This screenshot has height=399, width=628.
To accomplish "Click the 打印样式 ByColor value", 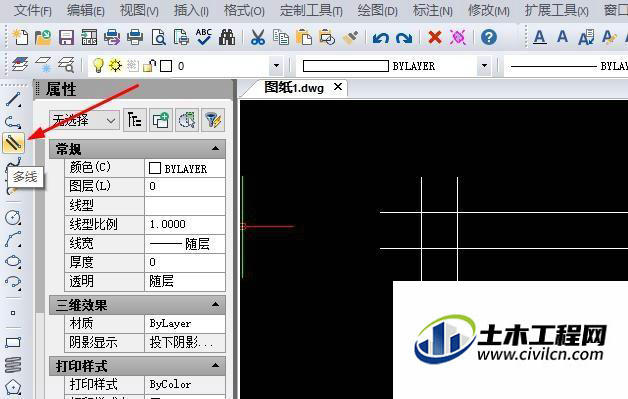I will point(185,385).
